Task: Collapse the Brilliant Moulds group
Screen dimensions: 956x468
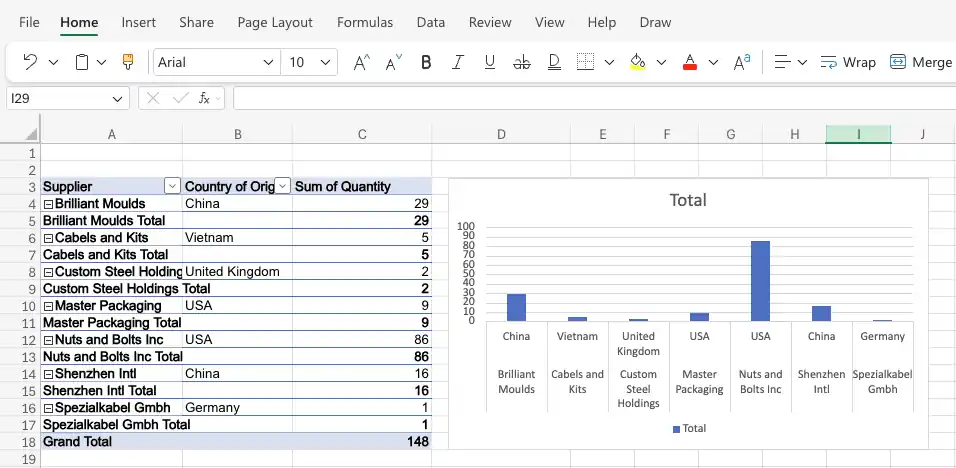Action: [x=48, y=204]
